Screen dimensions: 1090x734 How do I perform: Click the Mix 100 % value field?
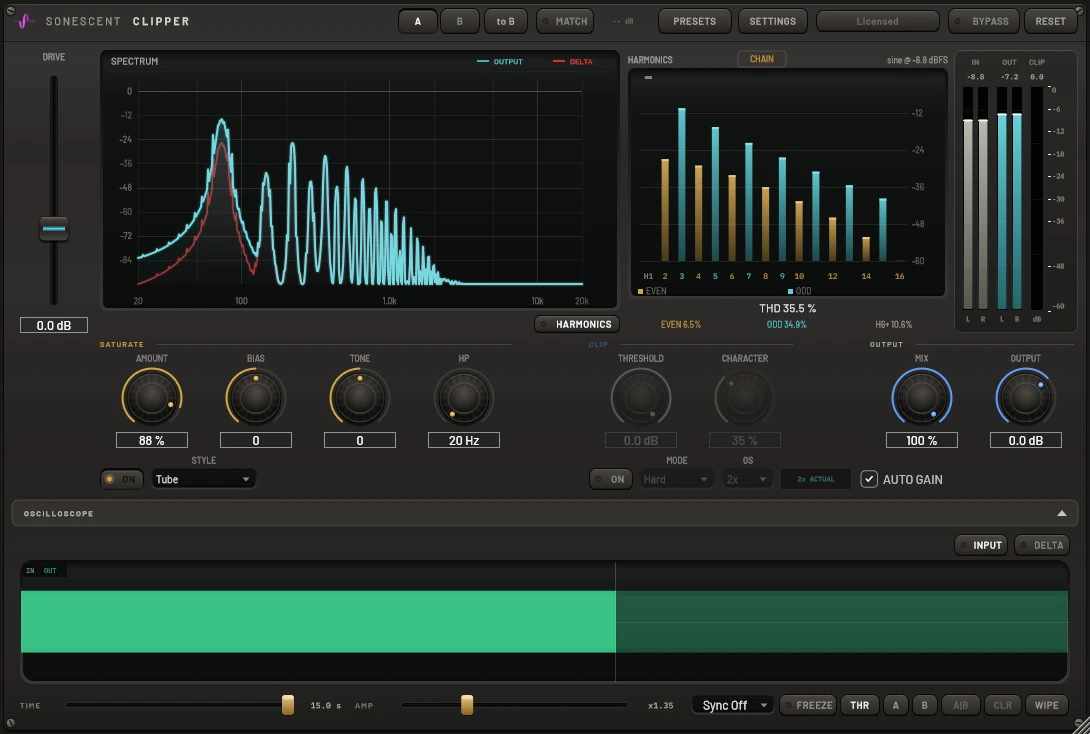pyautogui.click(x=921, y=440)
